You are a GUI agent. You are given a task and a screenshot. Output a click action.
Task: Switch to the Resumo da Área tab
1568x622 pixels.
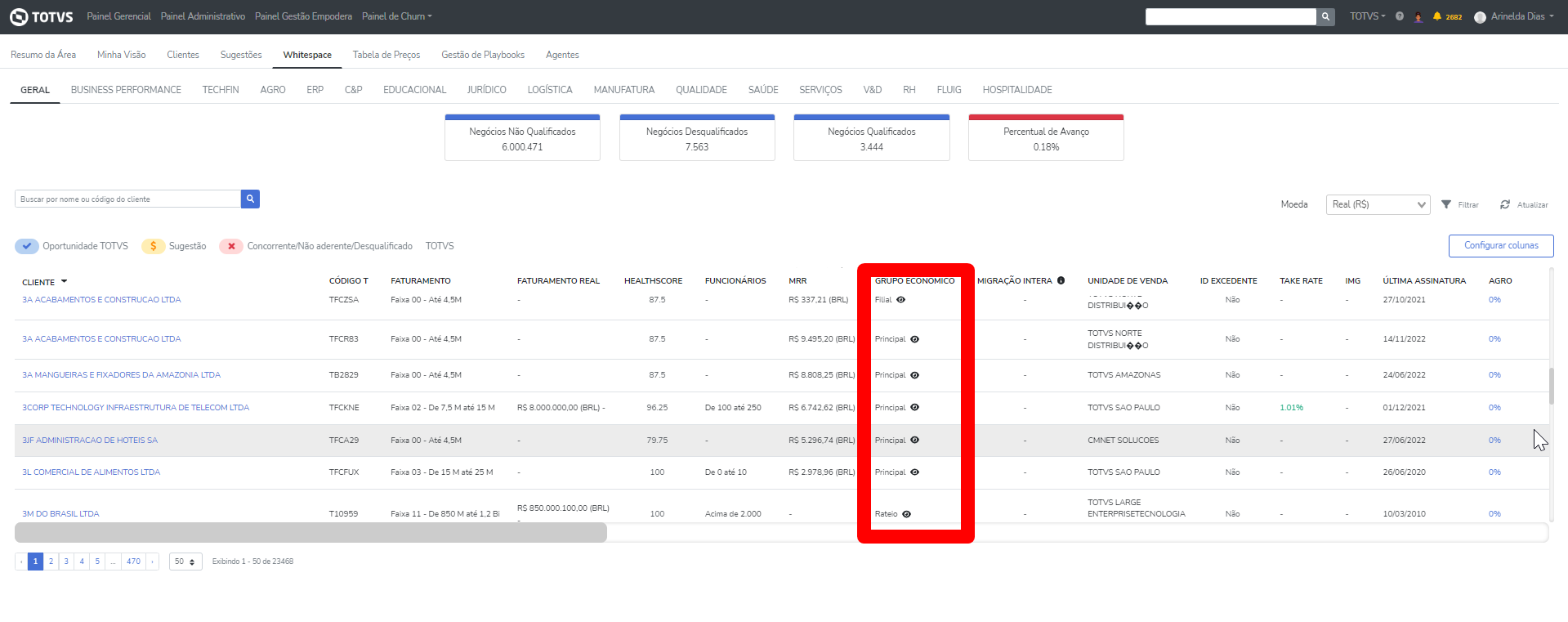[43, 55]
